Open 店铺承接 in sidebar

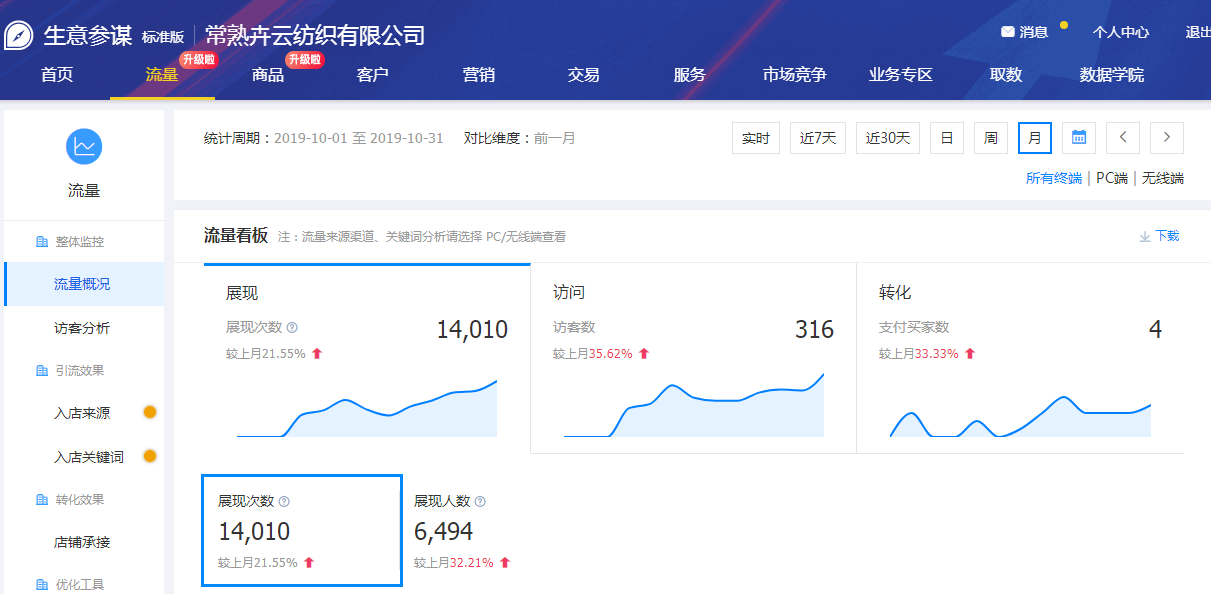point(84,542)
